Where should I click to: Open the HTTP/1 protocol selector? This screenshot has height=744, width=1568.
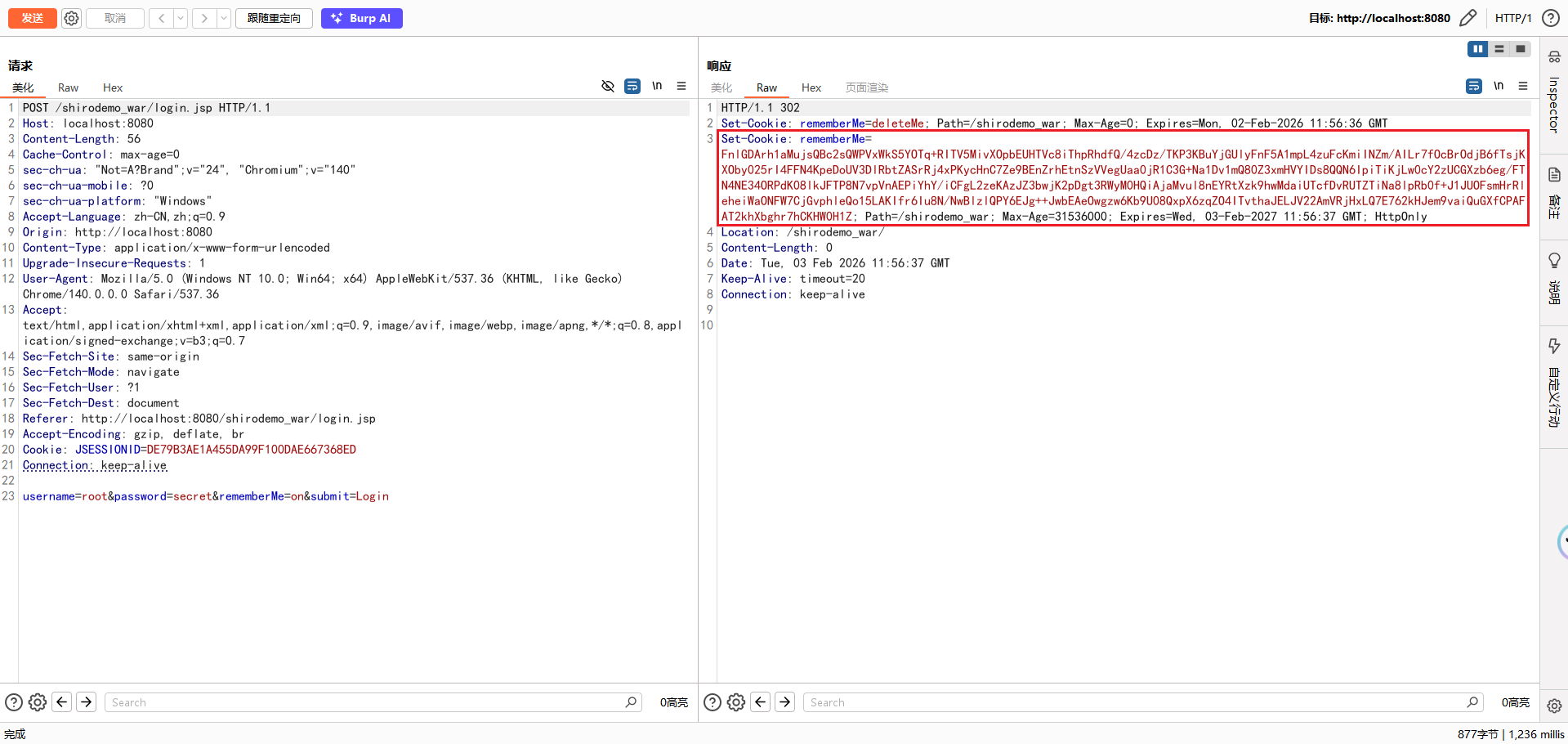point(1512,18)
